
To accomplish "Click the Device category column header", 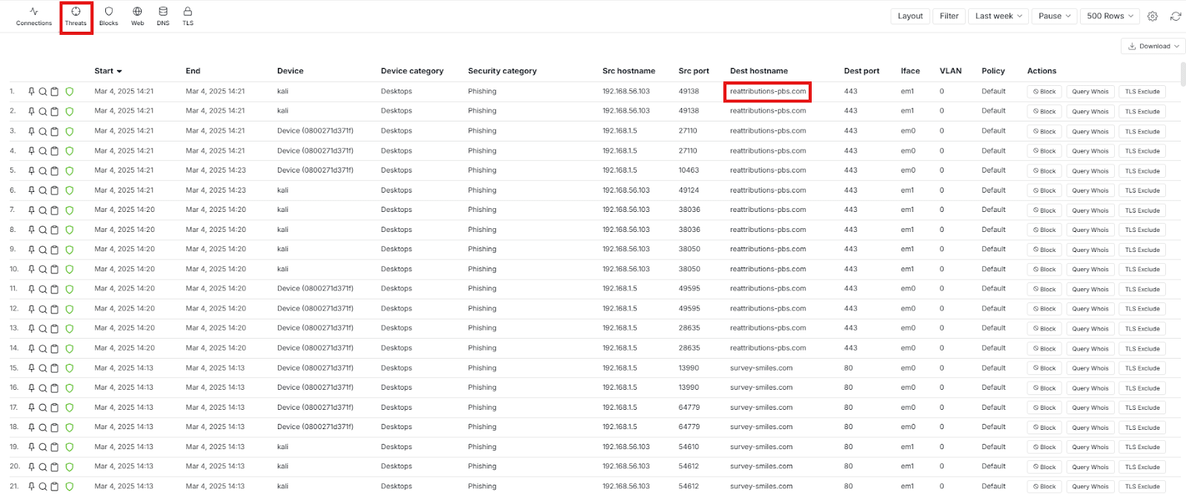I will click(412, 71).
